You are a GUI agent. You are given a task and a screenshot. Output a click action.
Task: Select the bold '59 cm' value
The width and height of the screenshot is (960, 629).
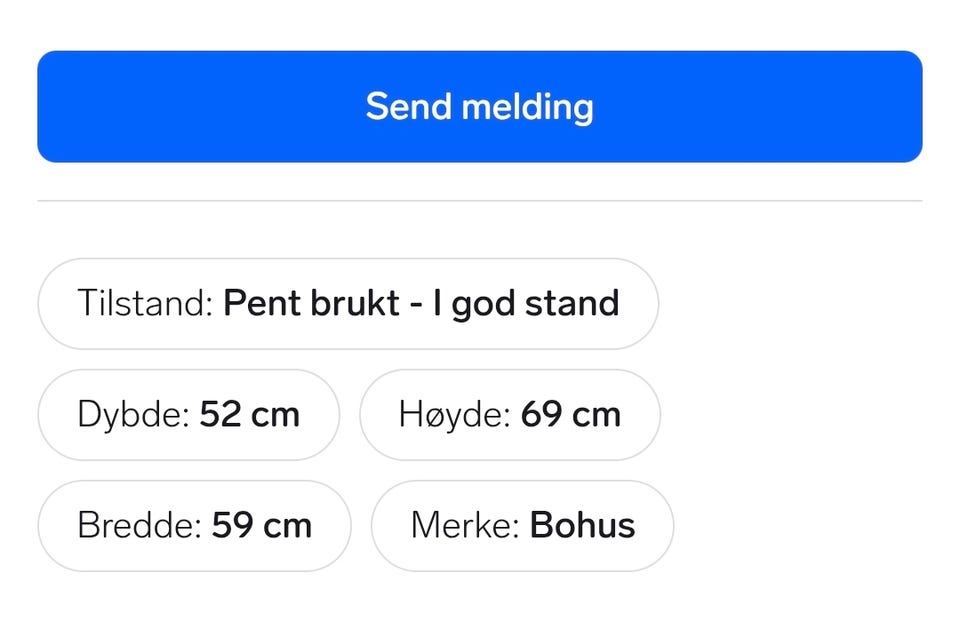click(262, 525)
